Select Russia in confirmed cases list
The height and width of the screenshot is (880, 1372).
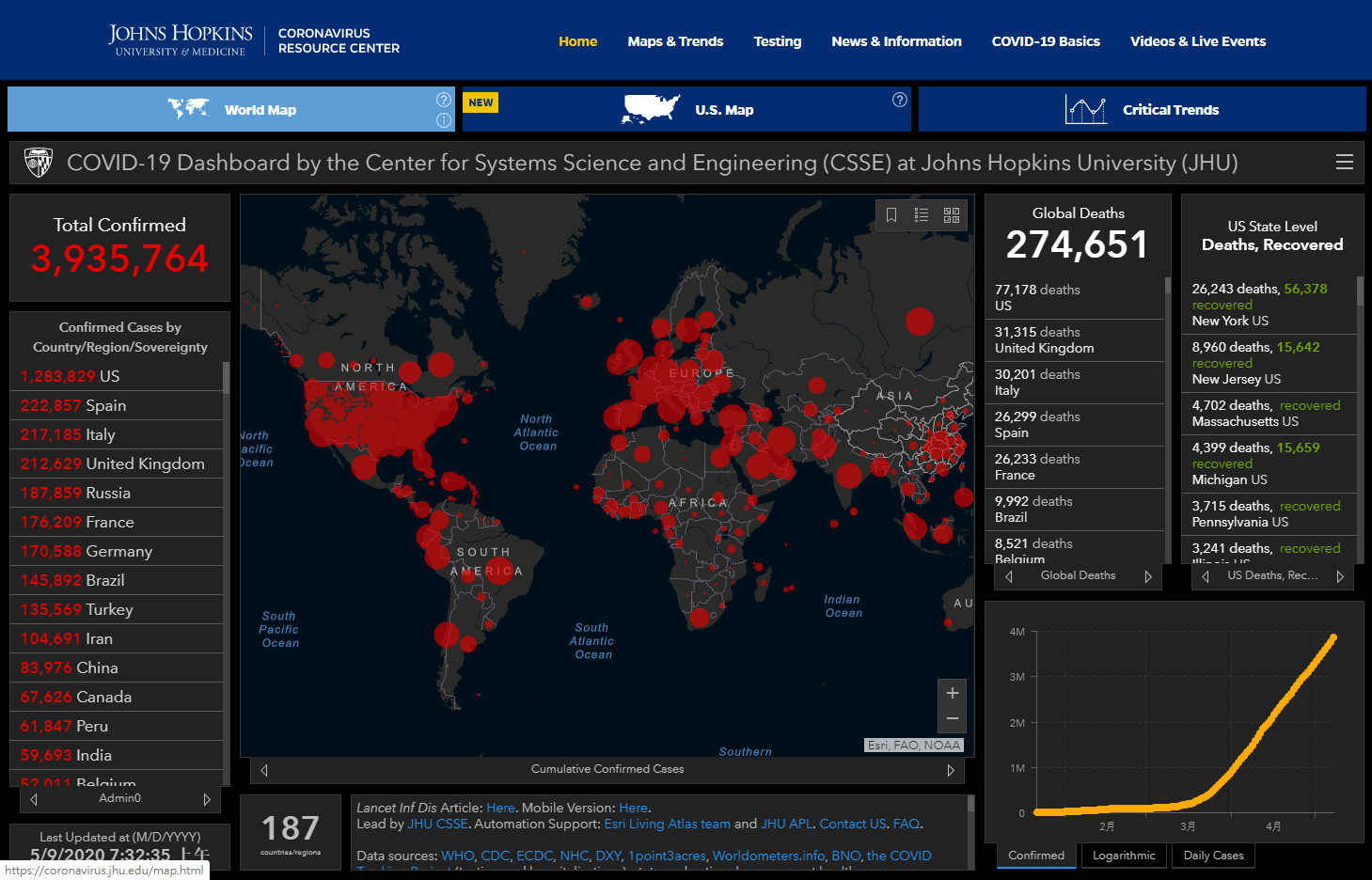coord(117,493)
